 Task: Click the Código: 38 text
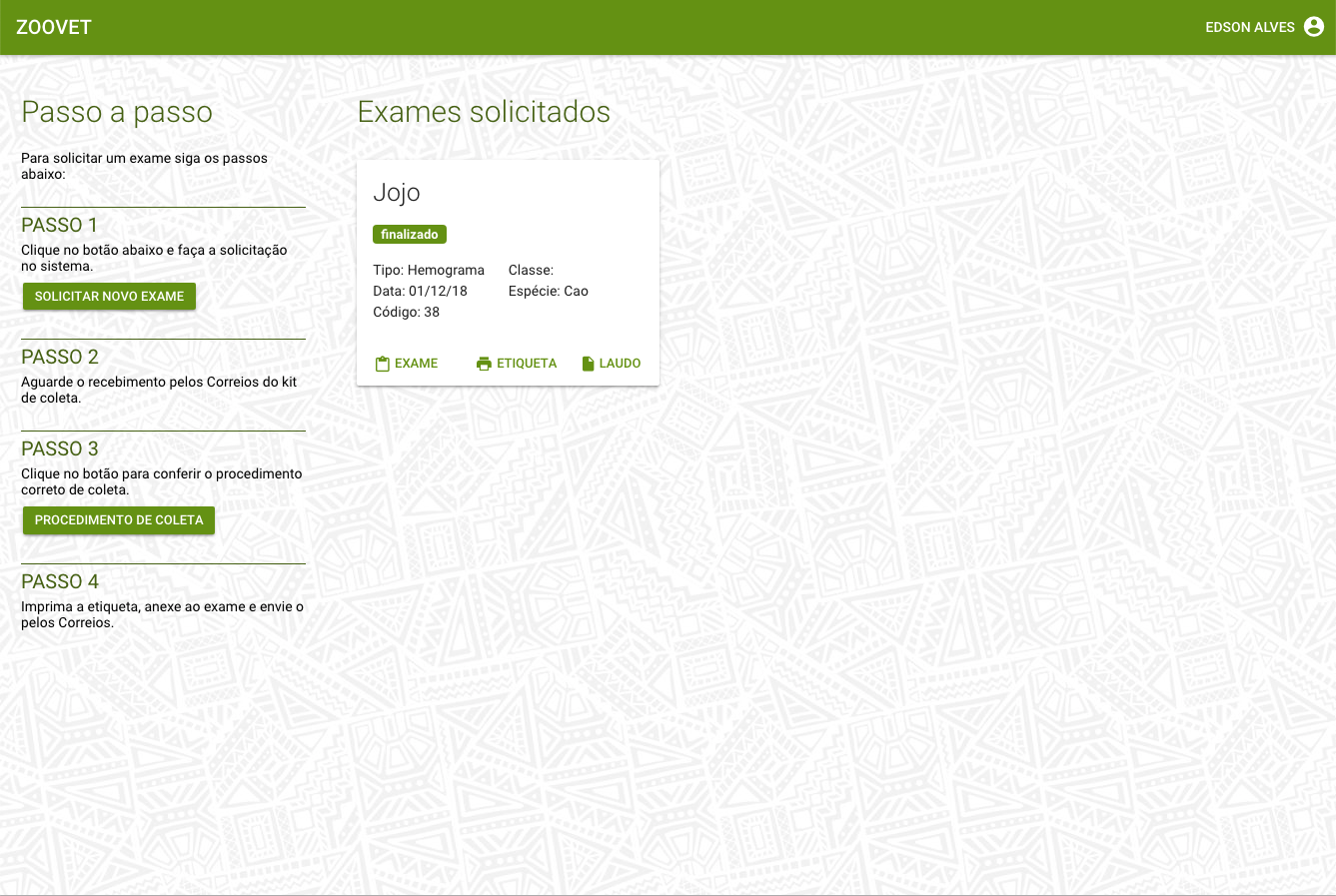point(406,312)
